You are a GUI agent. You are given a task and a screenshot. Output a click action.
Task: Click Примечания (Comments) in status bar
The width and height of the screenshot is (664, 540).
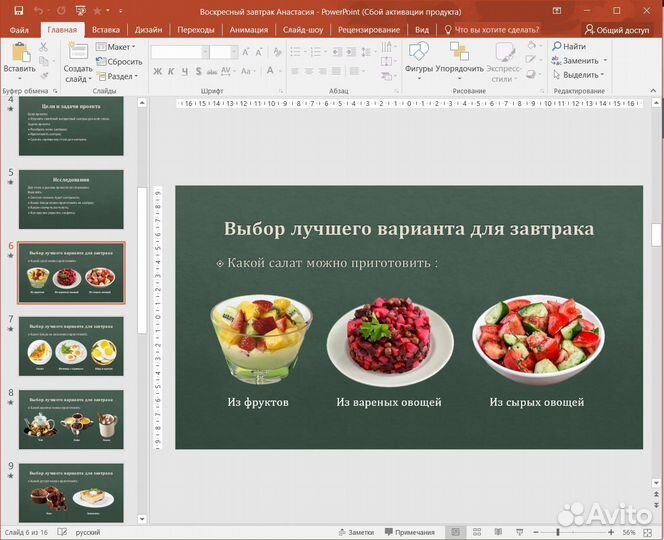[x=410, y=532]
